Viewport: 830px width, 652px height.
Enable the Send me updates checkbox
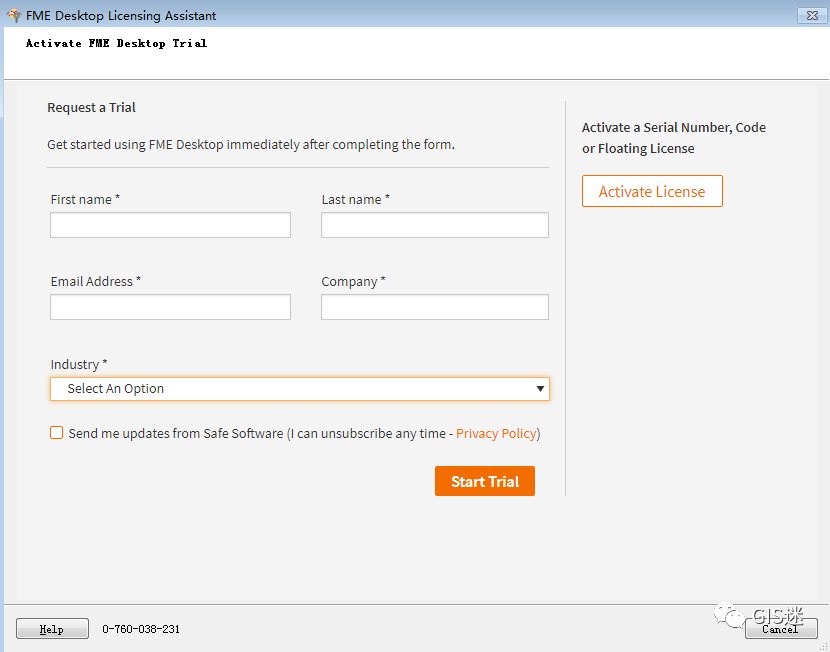[56, 433]
